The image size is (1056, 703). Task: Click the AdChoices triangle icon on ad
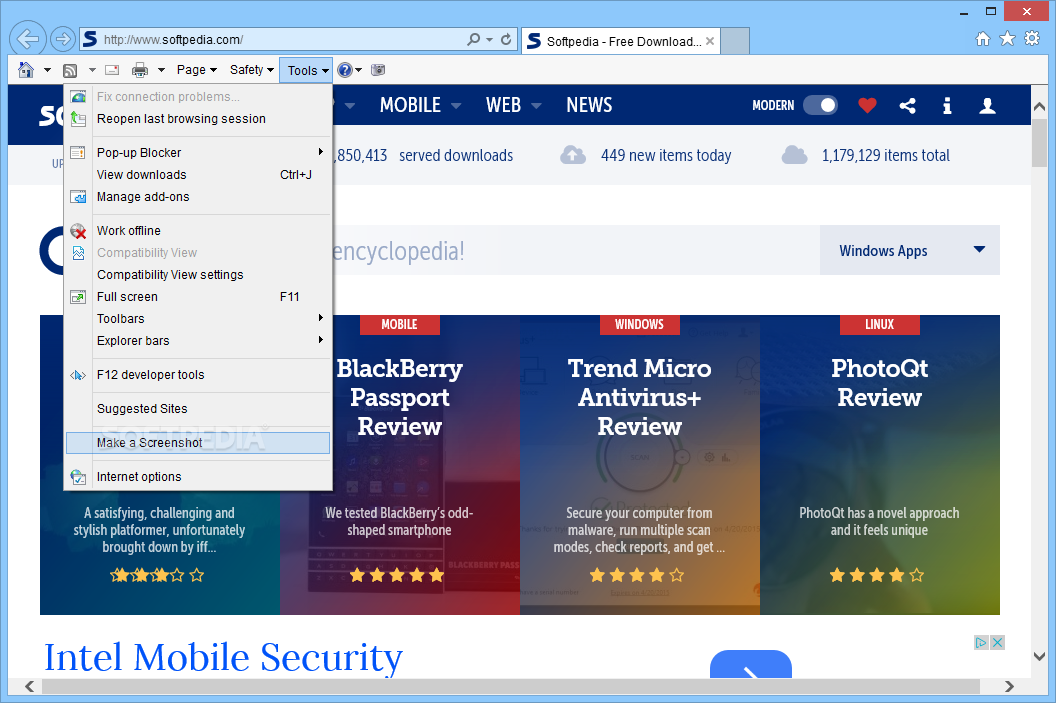[x=981, y=642]
